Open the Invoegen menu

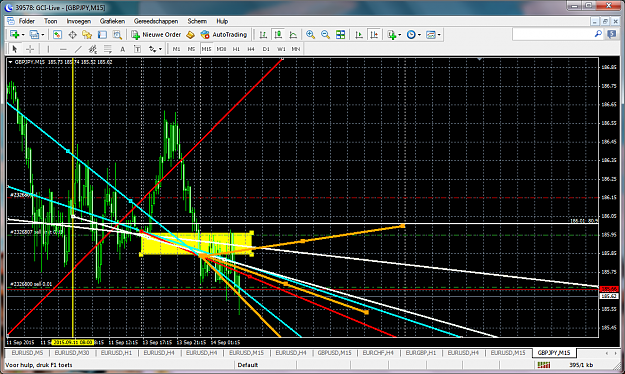coord(79,21)
